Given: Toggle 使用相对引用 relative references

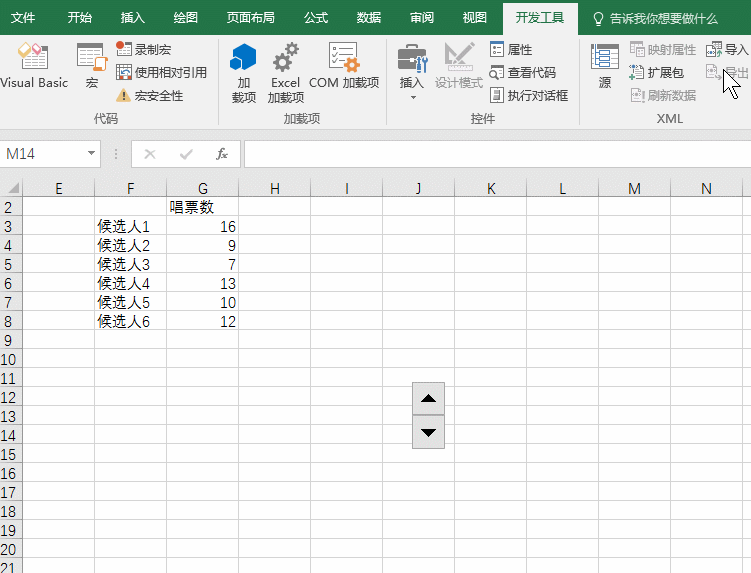Looking at the screenshot, I should 161,72.
